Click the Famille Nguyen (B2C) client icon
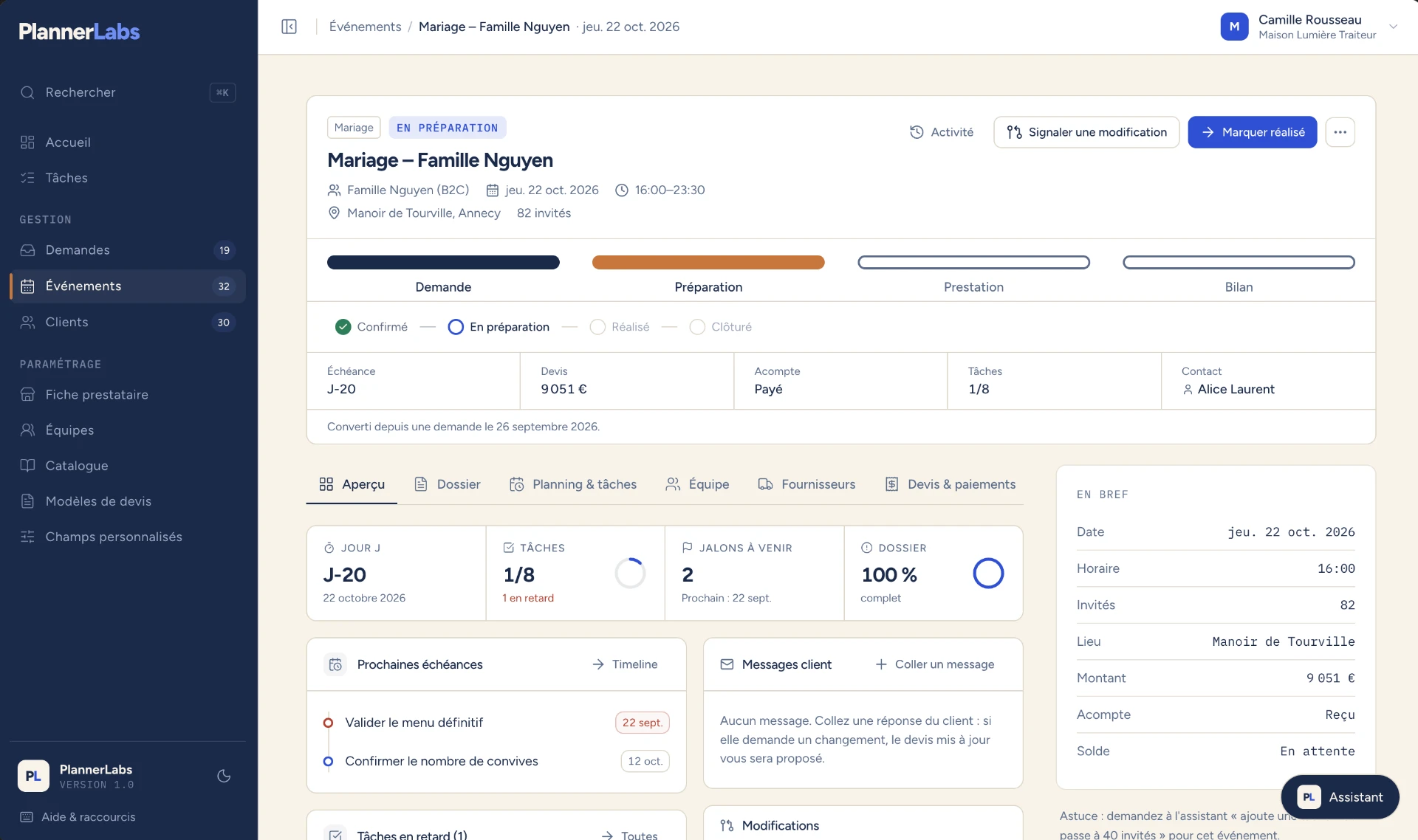 coord(334,190)
